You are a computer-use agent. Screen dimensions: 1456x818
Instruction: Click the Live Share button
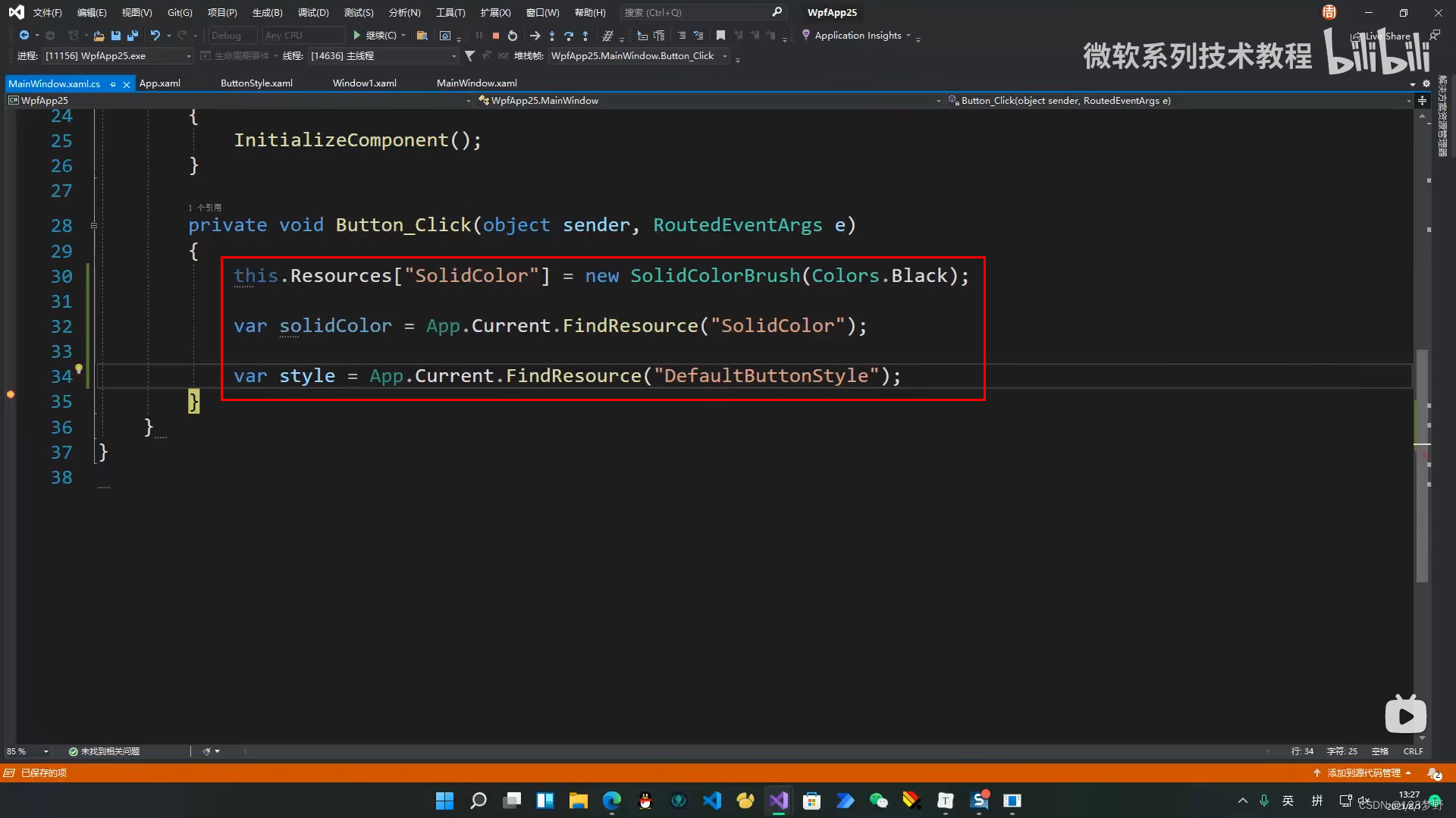1381,36
